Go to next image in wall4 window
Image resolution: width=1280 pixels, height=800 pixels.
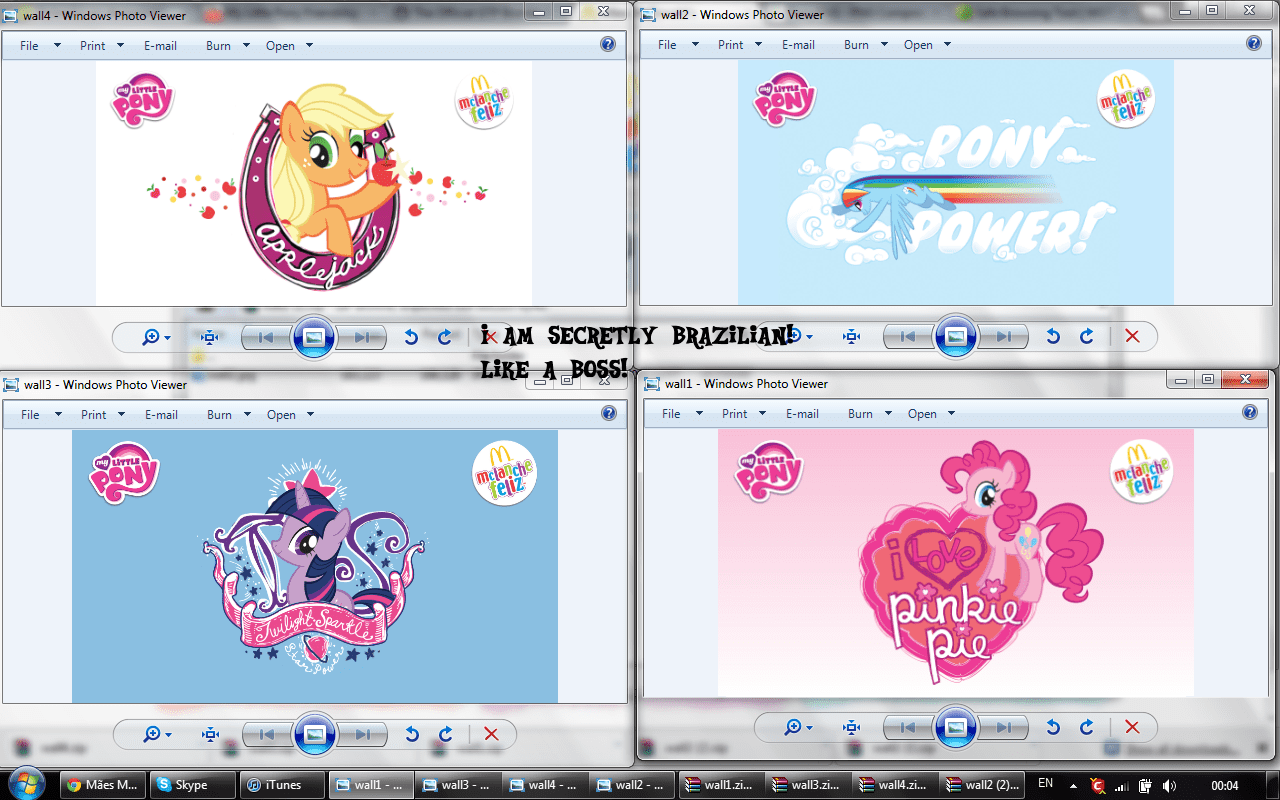click(x=362, y=337)
